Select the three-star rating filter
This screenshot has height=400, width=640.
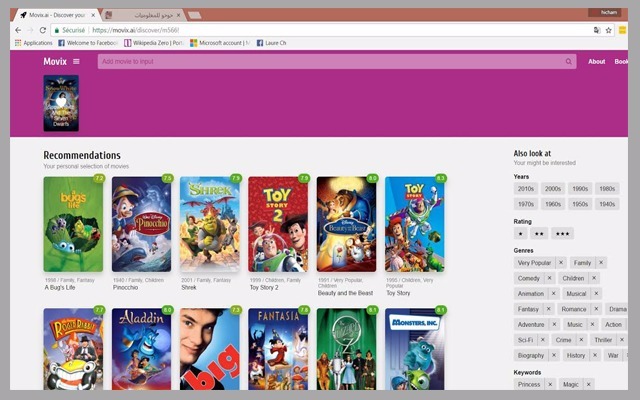coord(562,233)
